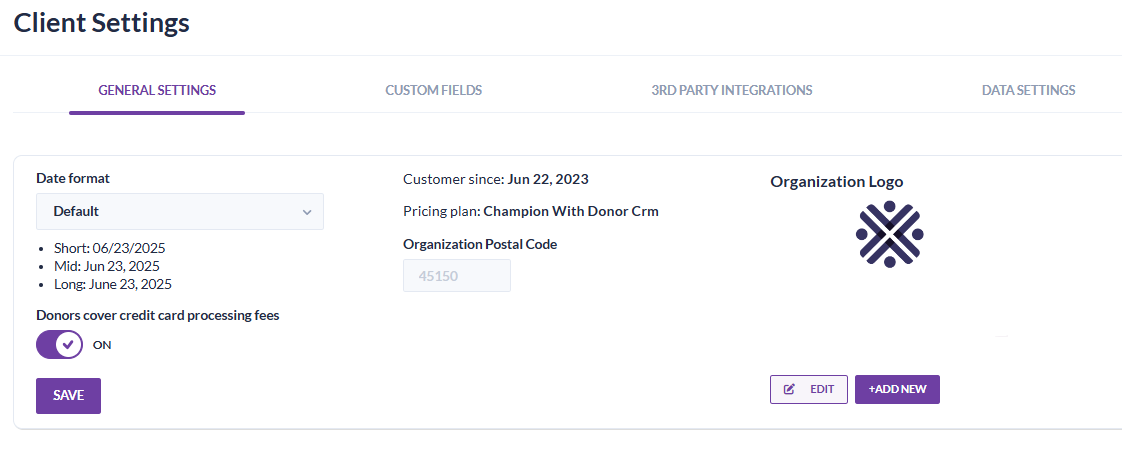Click the ON label beside toggle
Screen dimensions: 1122x465
click(102, 345)
